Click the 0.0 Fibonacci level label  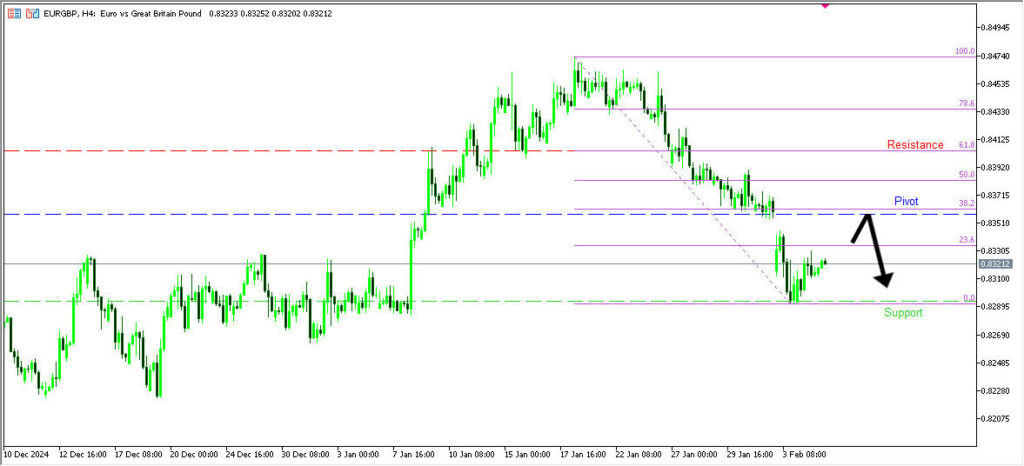tap(968, 298)
